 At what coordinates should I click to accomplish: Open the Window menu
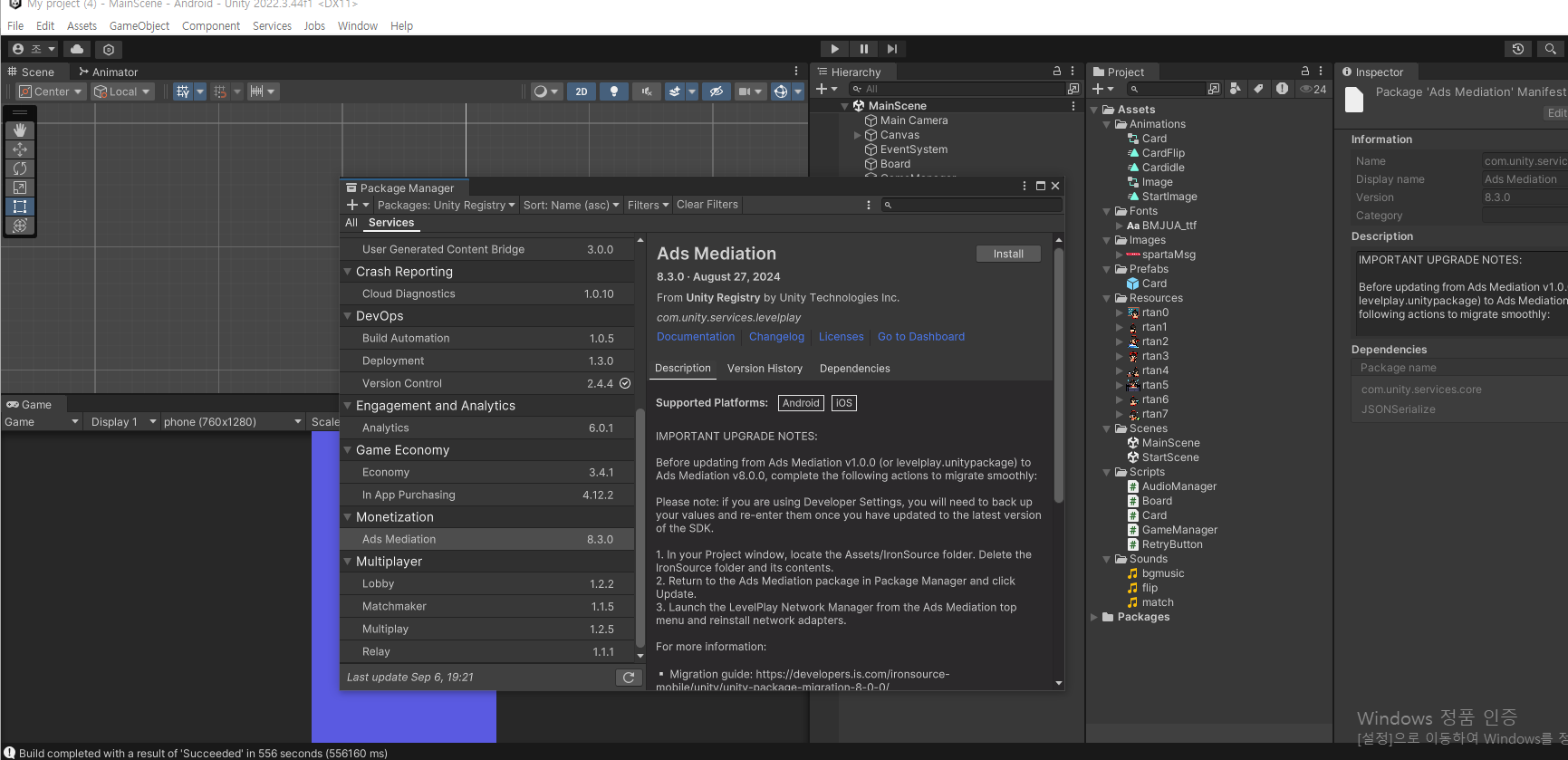click(x=358, y=25)
